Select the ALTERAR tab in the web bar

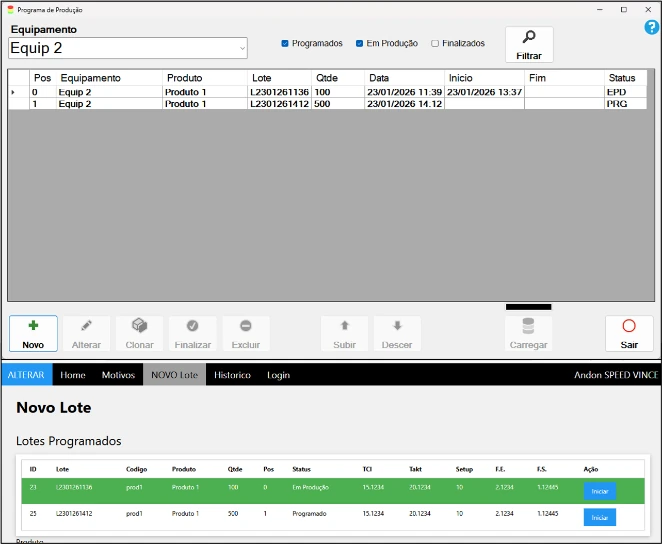[x=26, y=375]
